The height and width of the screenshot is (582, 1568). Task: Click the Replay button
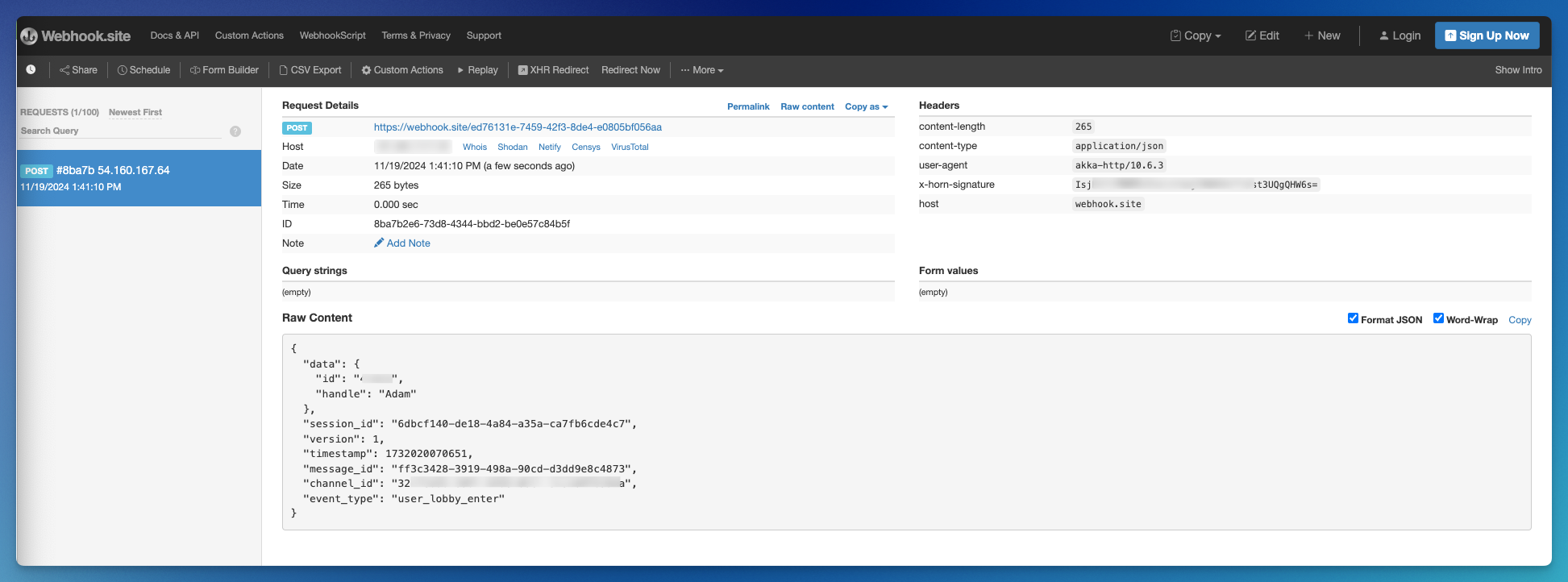[477, 70]
